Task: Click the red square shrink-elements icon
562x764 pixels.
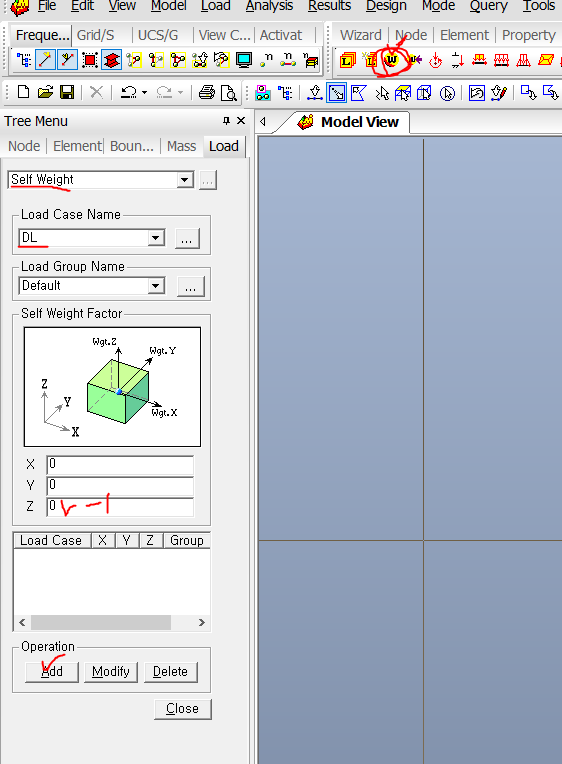Action: click(x=90, y=60)
